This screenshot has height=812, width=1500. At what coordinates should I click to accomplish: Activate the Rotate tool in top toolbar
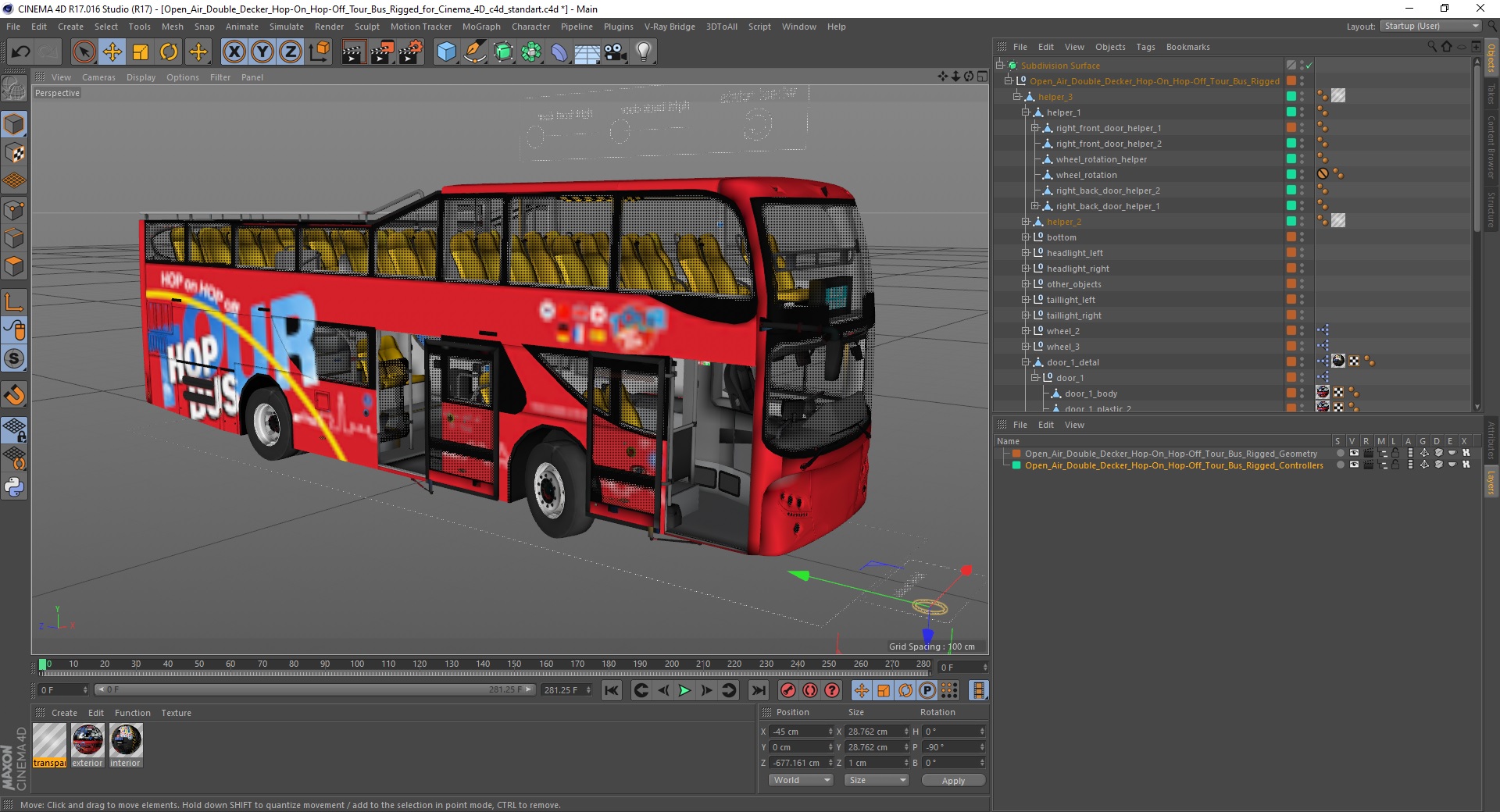click(x=169, y=52)
